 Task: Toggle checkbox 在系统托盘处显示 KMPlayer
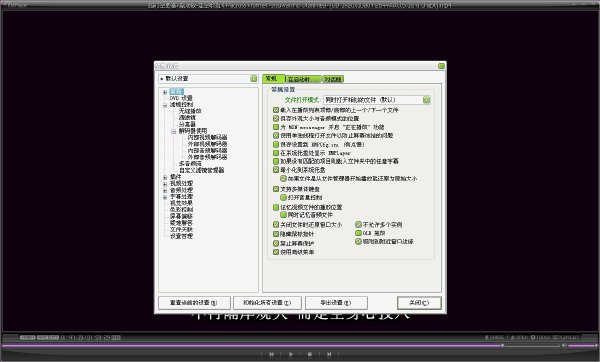[276, 153]
